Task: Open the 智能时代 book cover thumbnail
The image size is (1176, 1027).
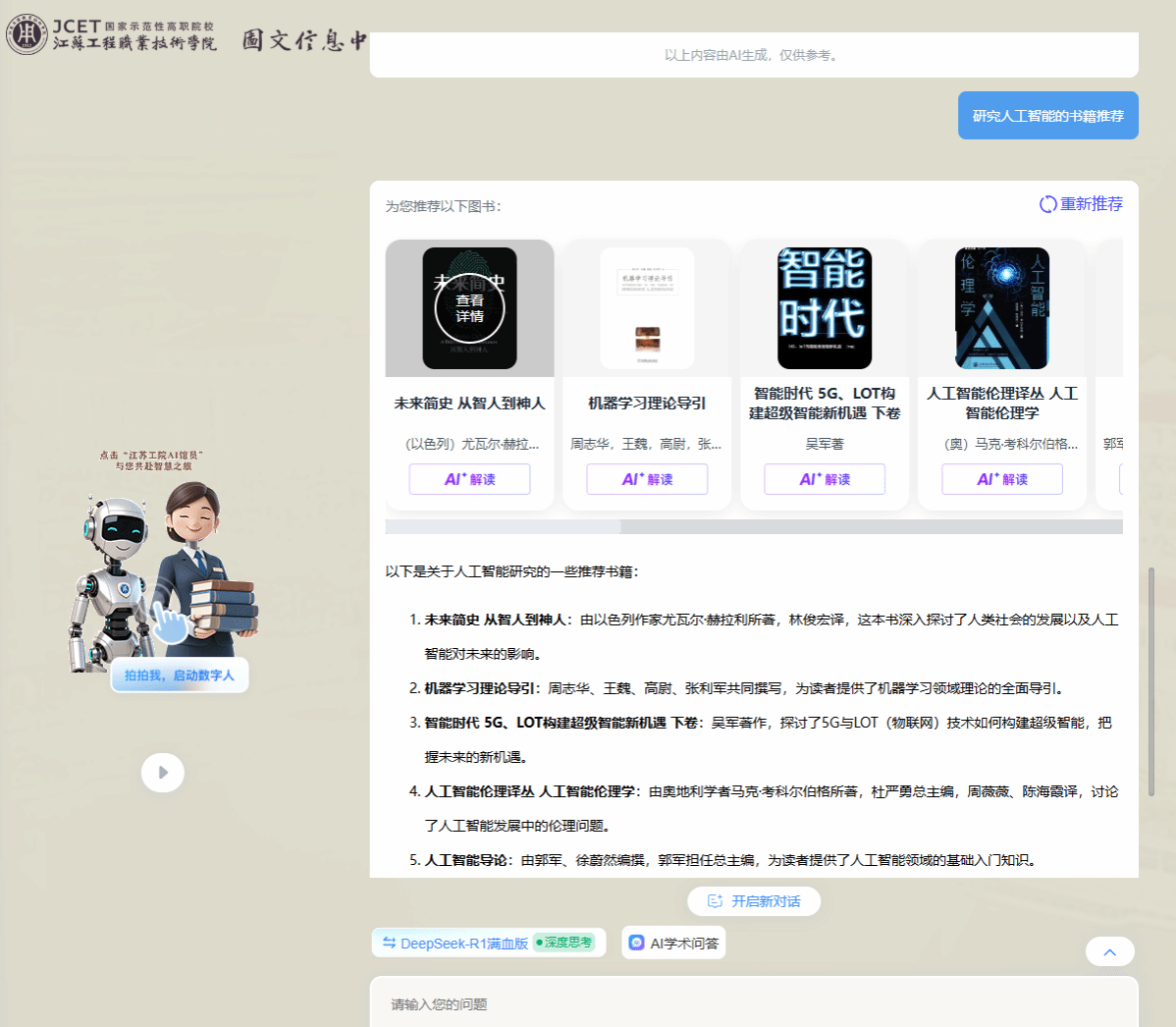Action: [x=825, y=308]
